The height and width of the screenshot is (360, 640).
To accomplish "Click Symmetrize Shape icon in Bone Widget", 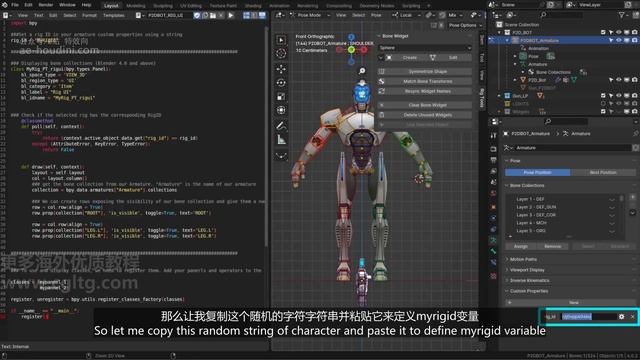I will point(382,71).
